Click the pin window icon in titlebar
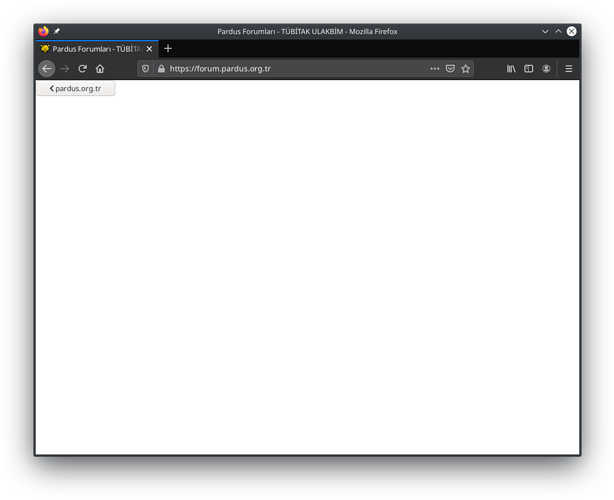Viewport: 614px width, 500px height. coord(57,31)
